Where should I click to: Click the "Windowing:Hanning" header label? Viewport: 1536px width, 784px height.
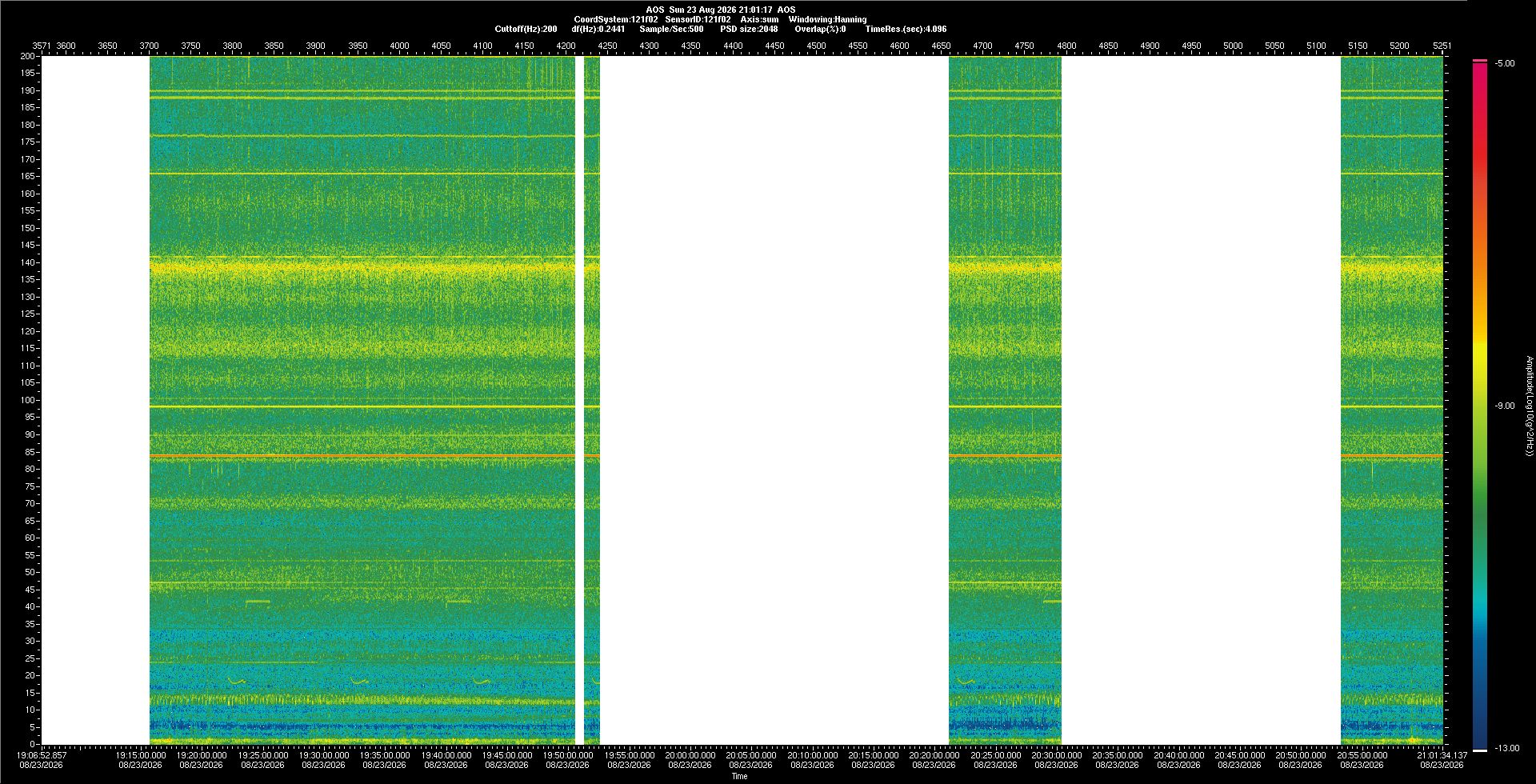[x=827, y=19]
